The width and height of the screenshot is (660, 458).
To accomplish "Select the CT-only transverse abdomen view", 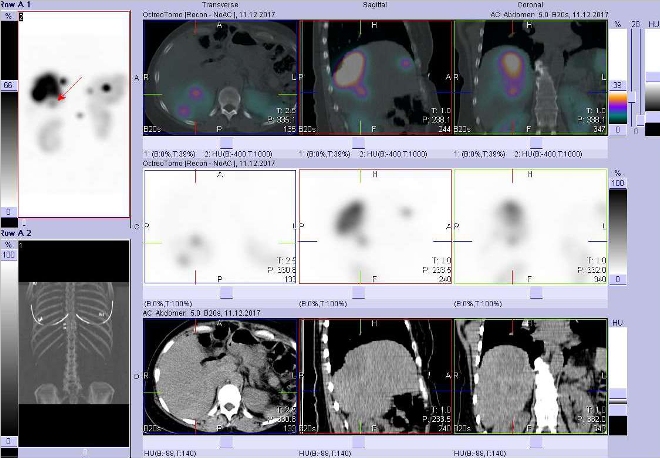I will (x=220, y=378).
